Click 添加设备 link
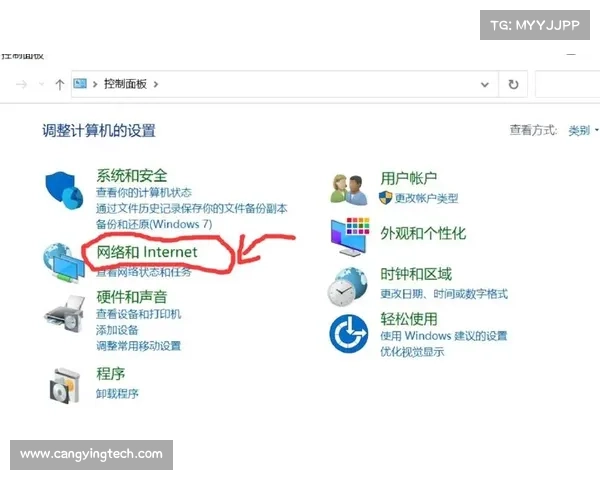This screenshot has height=480, width=600. click(117, 330)
